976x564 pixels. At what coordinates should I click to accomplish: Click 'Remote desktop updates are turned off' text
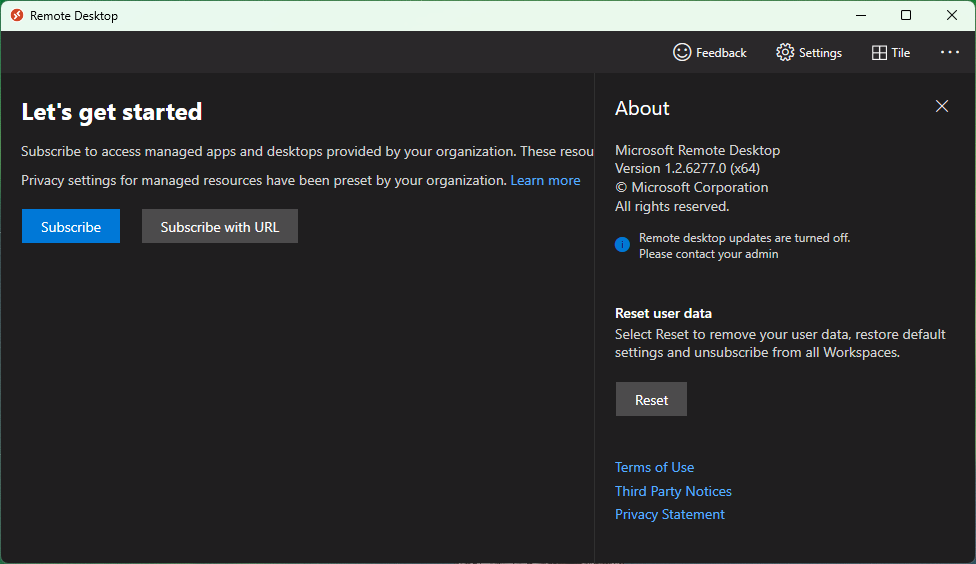[x=744, y=238]
